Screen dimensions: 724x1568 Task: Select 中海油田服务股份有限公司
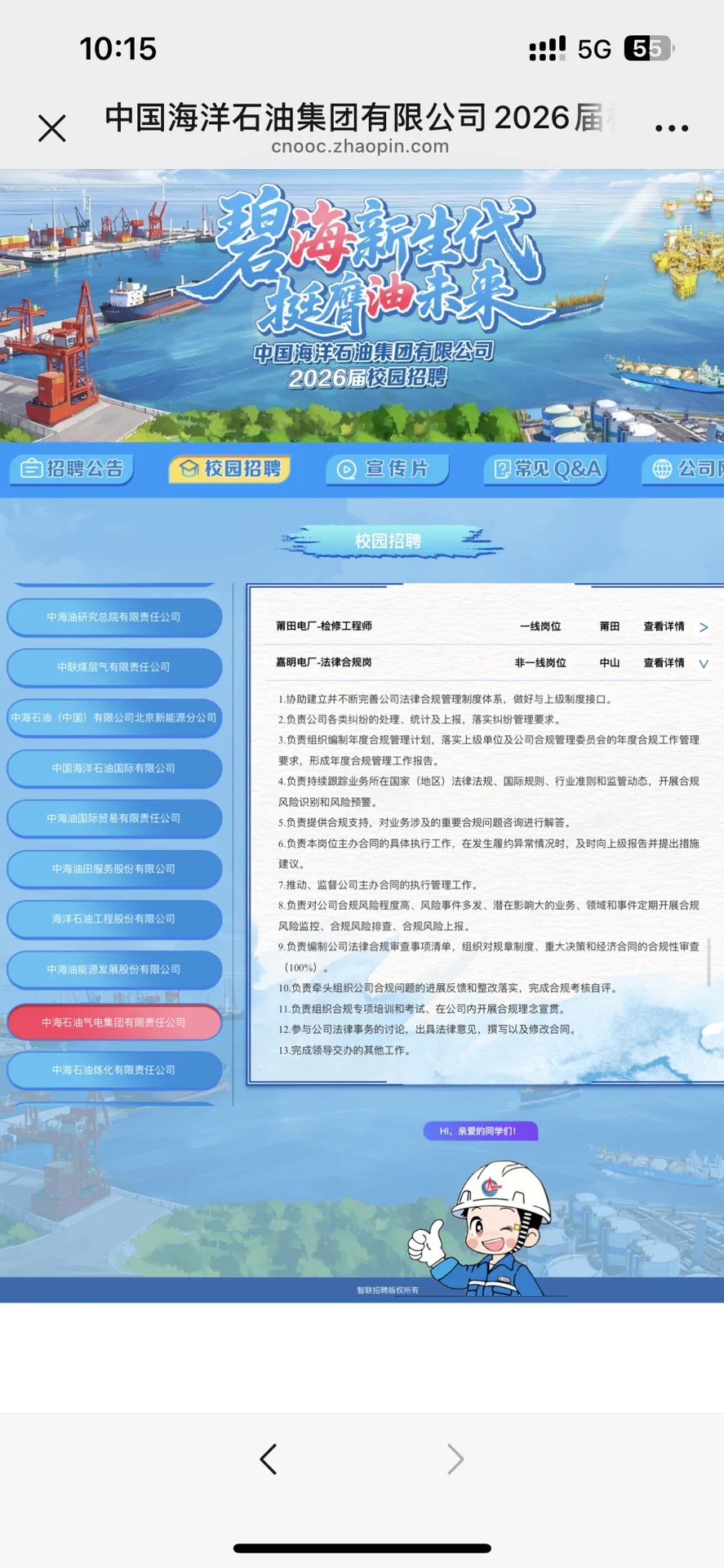[x=114, y=869]
